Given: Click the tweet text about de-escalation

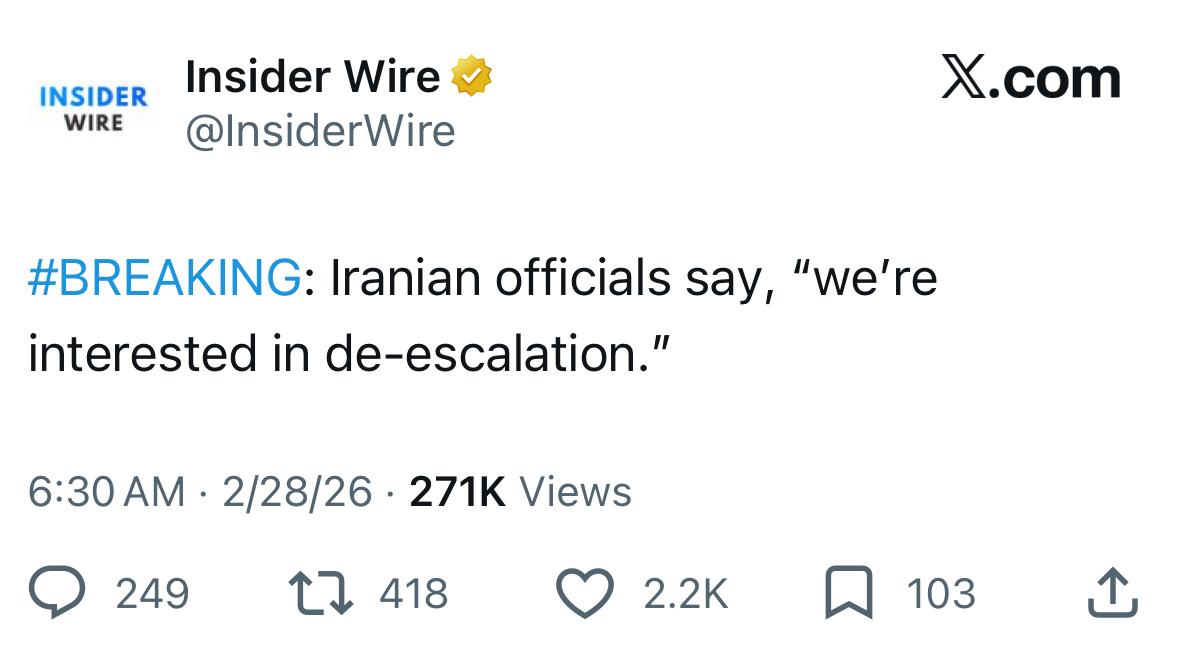Looking at the screenshot, I should point(480,316).
